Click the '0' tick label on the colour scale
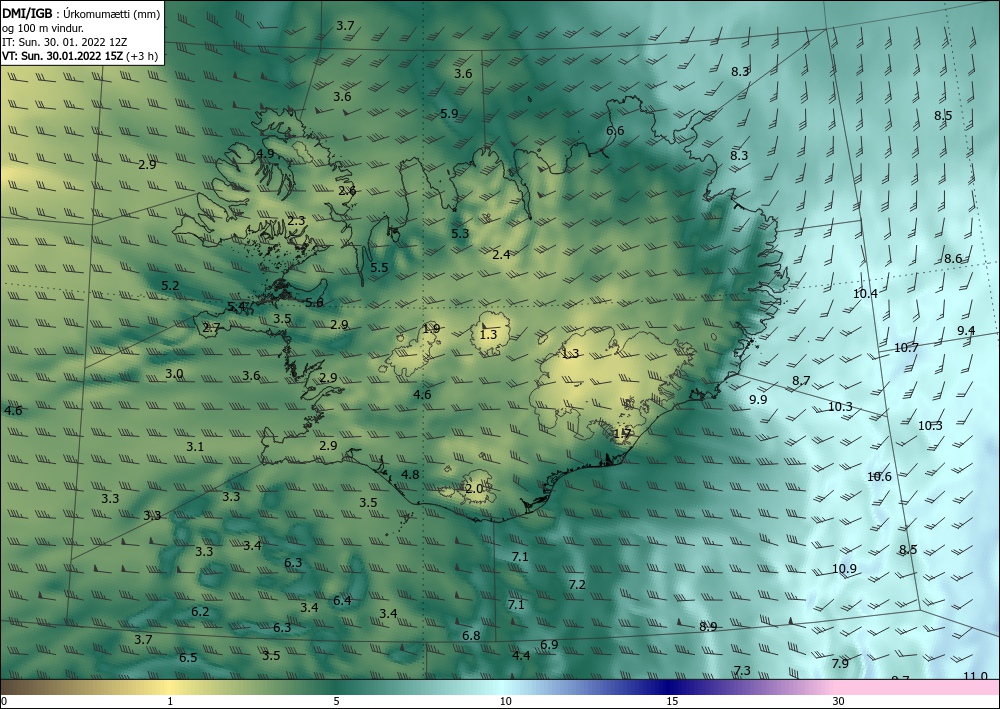 [4, 701]
